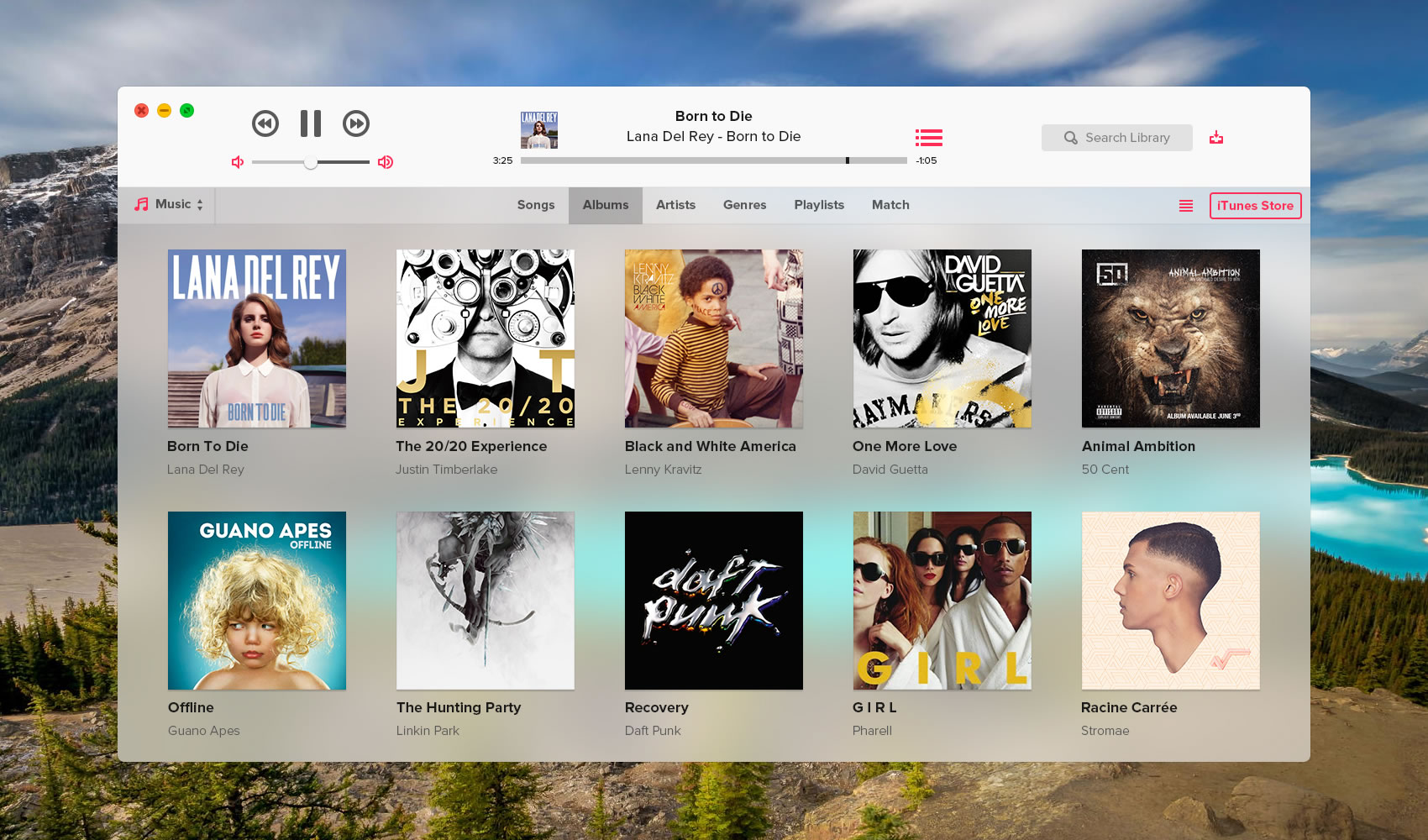Switch to the Genres tab

pyautogui.click(x=745, y=205)
